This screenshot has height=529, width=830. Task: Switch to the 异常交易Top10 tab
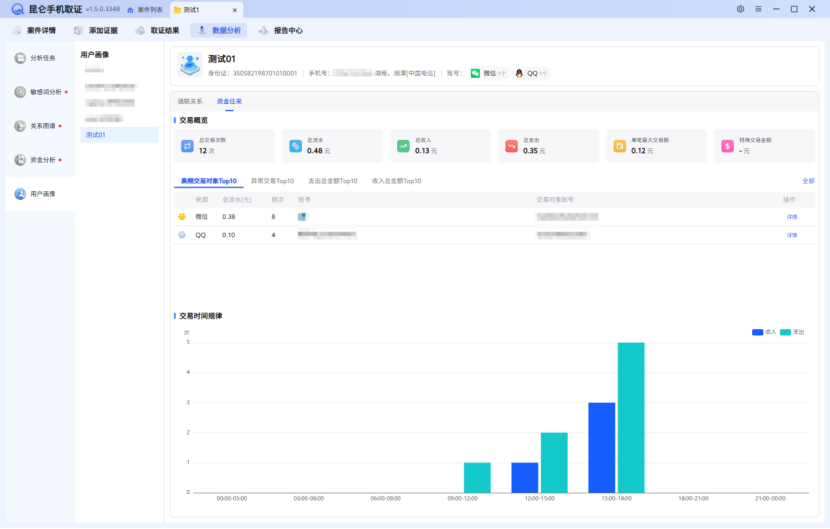tap(272, 181)
